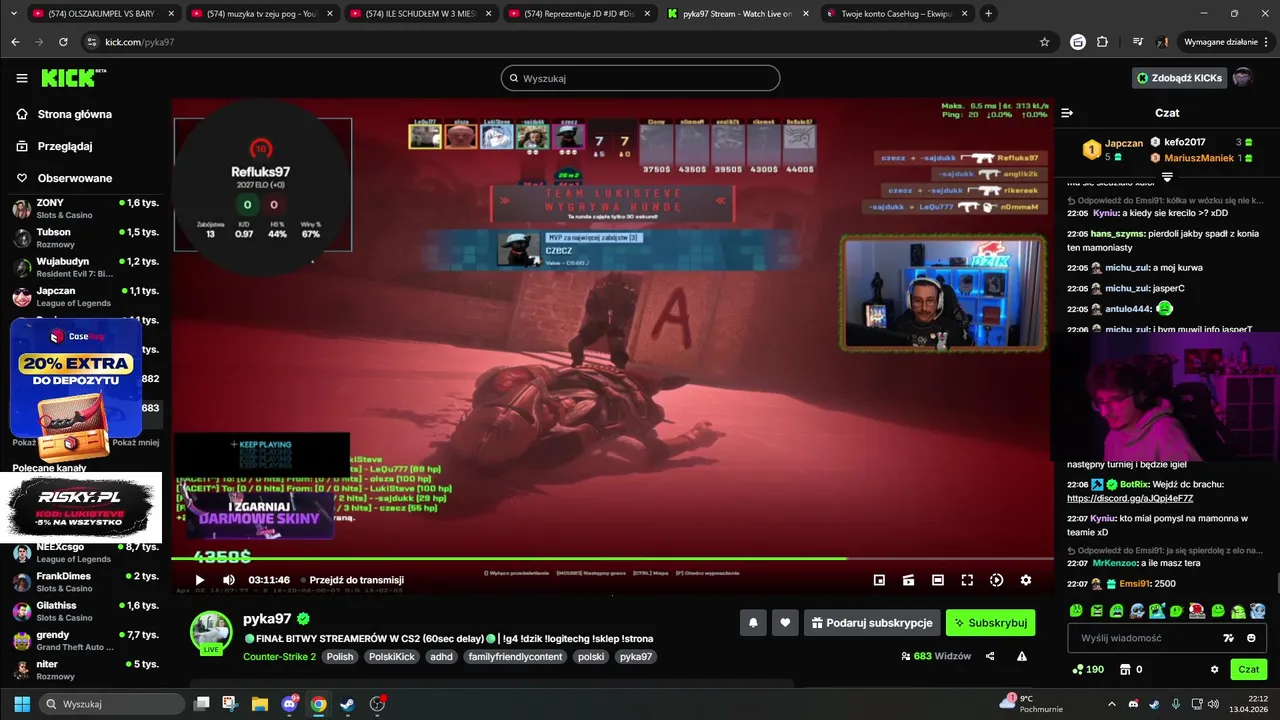Open Tubson channel in sidebar
The height and width of the screenshot is (720, 1280).
click(85, 237)
